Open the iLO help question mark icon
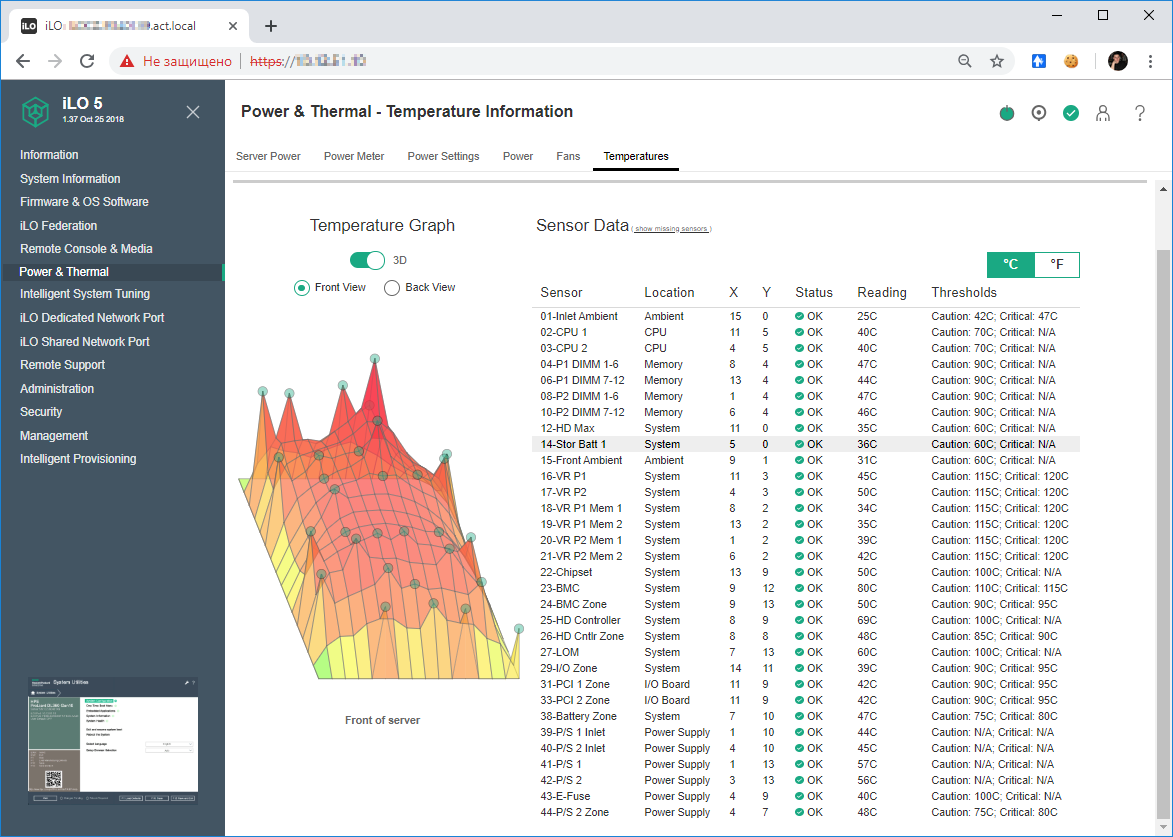 point(1139,113)
